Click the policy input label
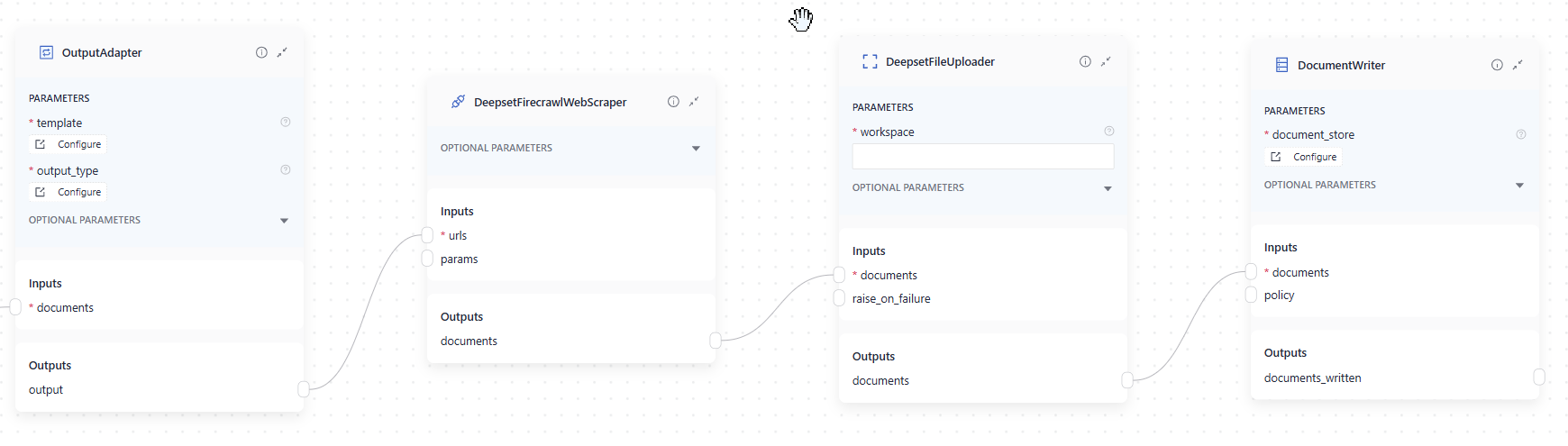Viewport: 1568px width, 446px height. click(1279, 295)
